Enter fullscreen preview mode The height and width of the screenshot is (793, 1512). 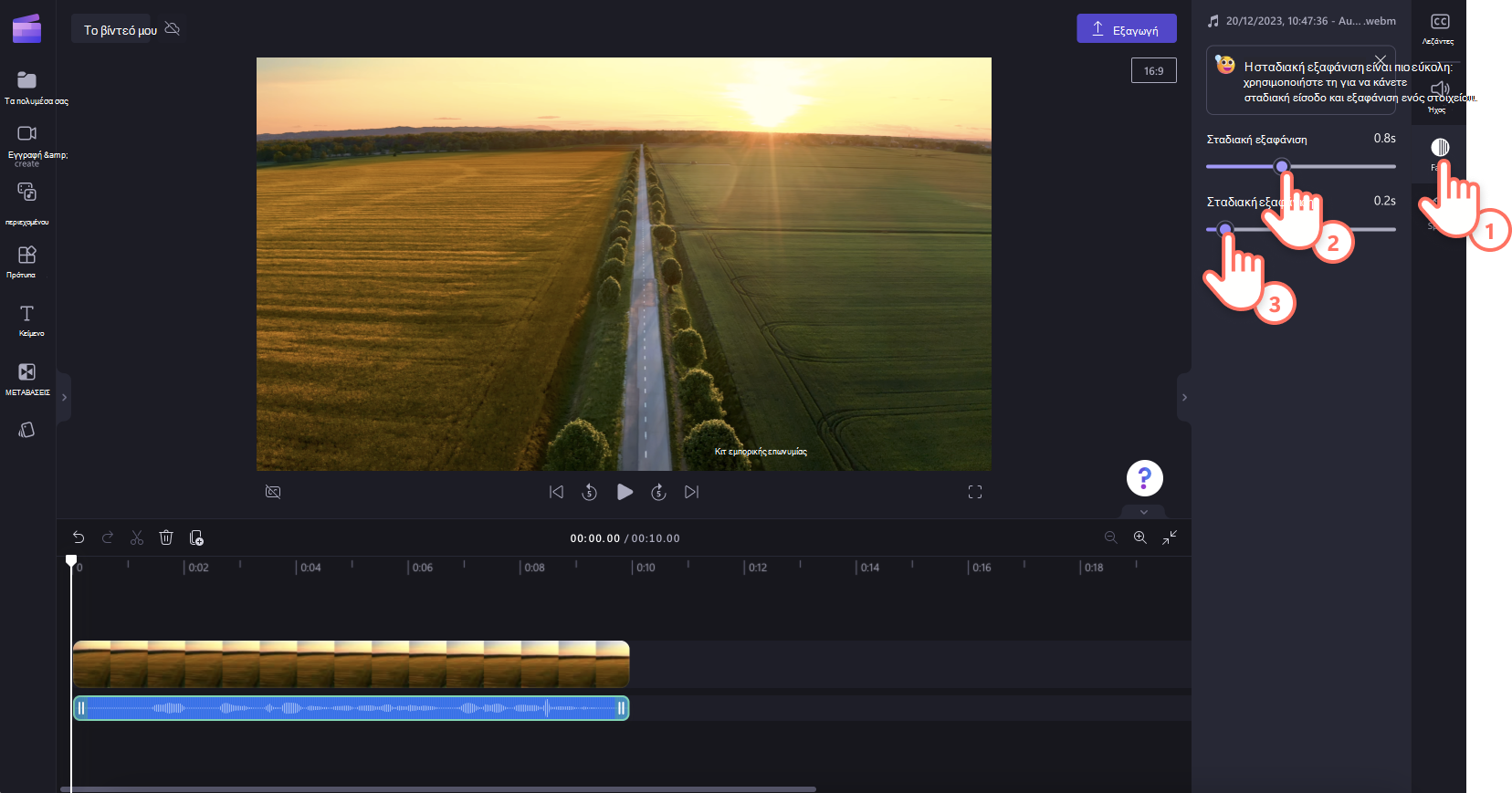click(975, 492)
